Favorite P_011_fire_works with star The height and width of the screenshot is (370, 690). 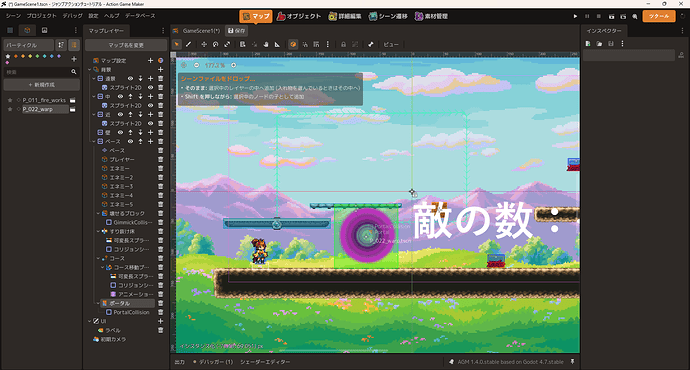[10, 100]
